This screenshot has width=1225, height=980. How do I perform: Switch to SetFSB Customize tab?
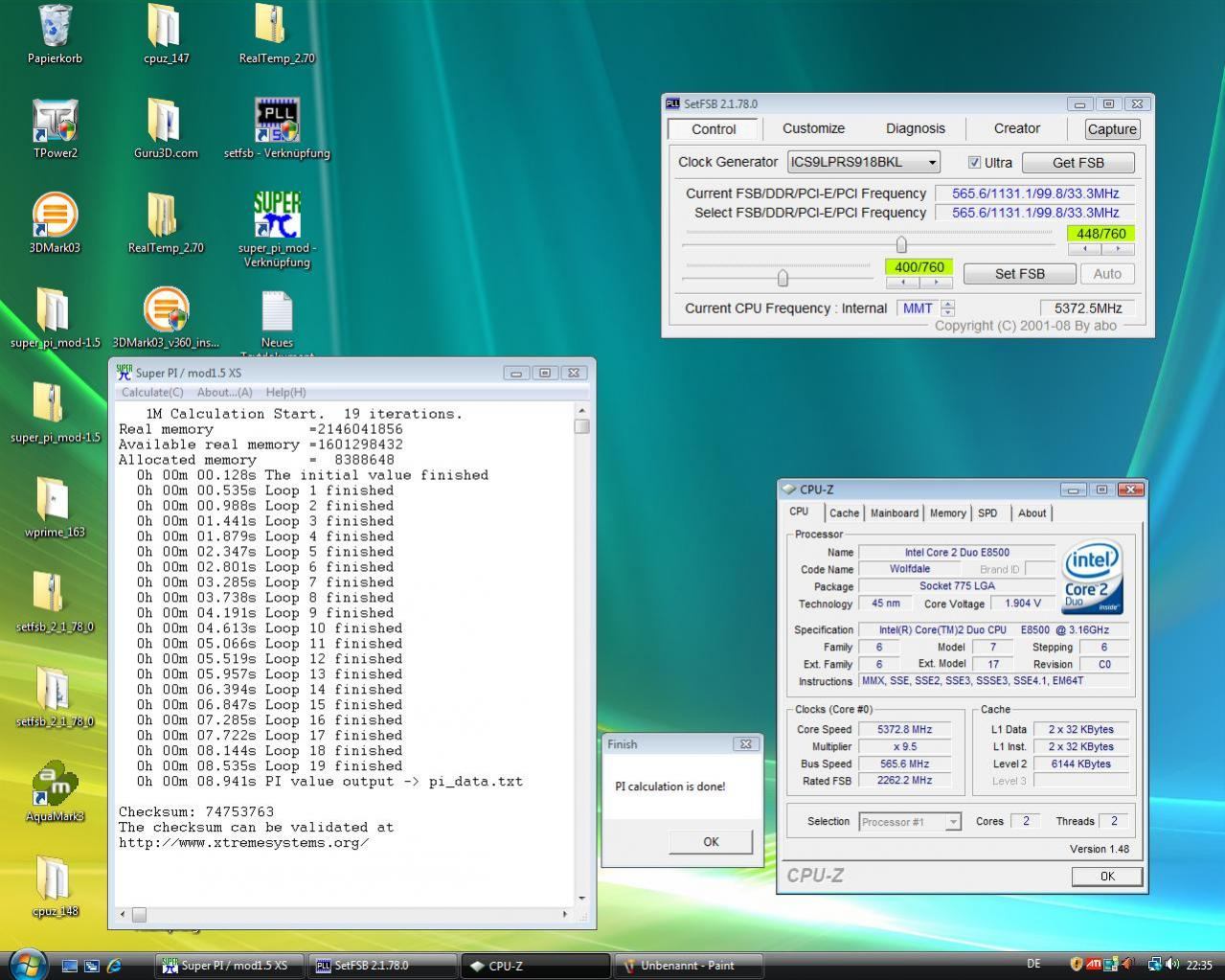tap(813, 128)
